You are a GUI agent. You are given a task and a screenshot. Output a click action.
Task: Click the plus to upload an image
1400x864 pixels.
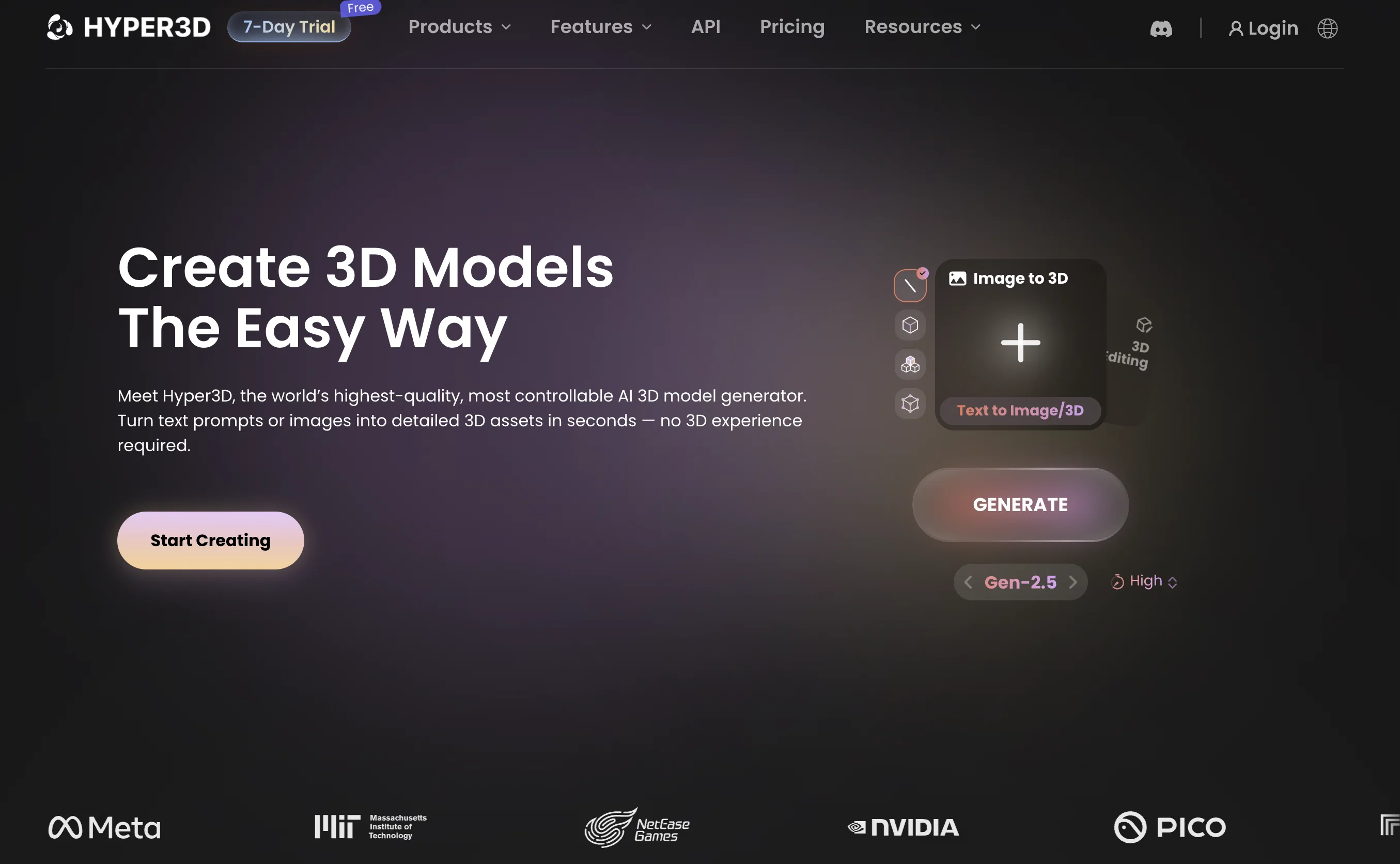tap(1020, 342)
